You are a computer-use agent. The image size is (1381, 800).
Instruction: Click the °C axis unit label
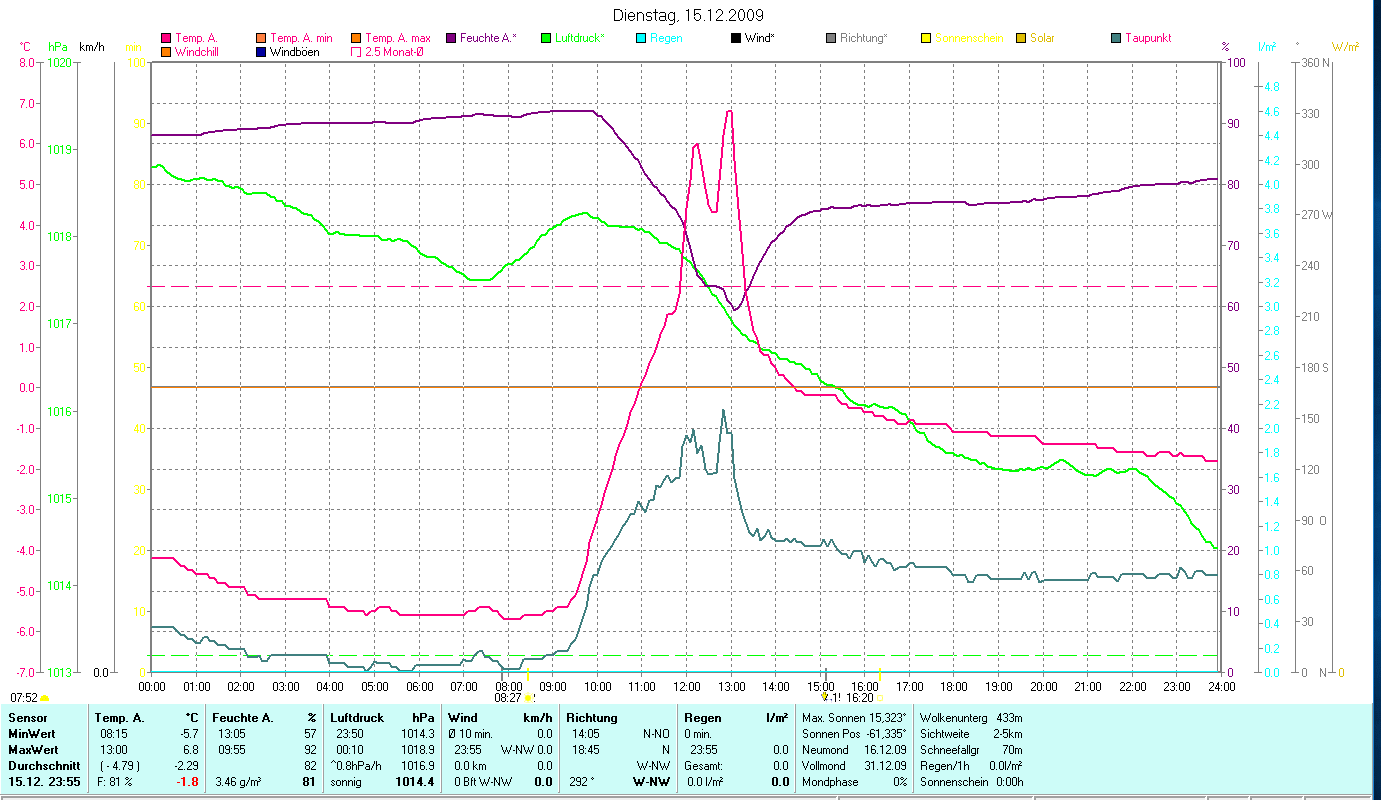[25, 47]
